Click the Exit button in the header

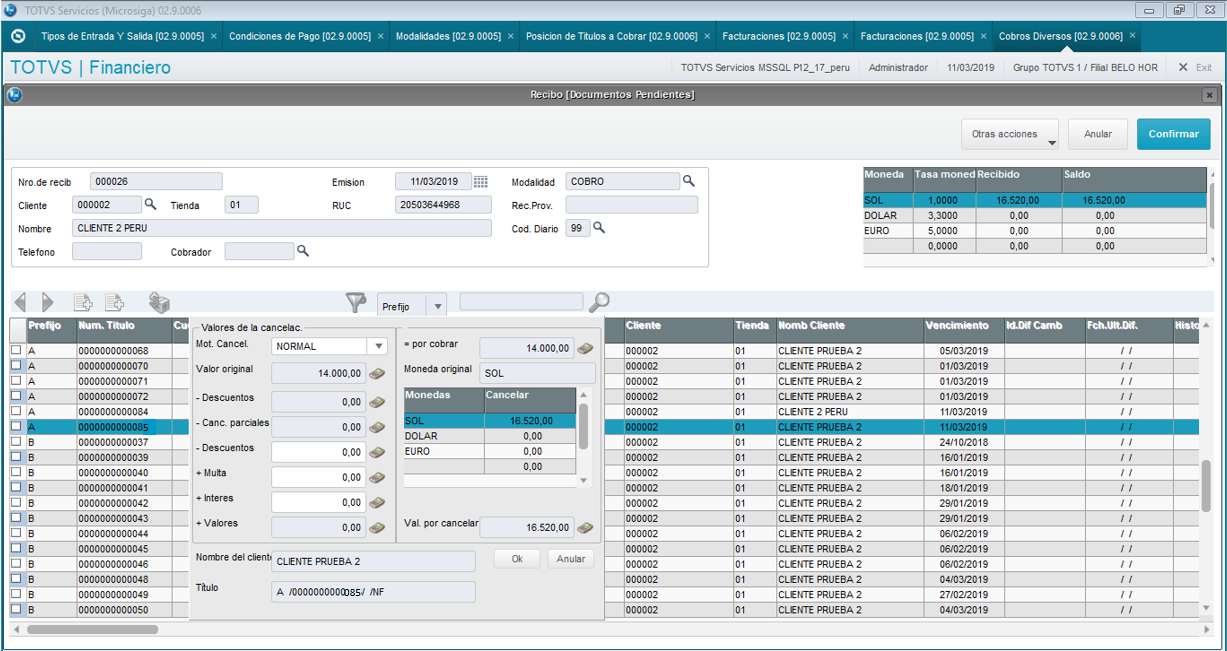[1195, 67]
